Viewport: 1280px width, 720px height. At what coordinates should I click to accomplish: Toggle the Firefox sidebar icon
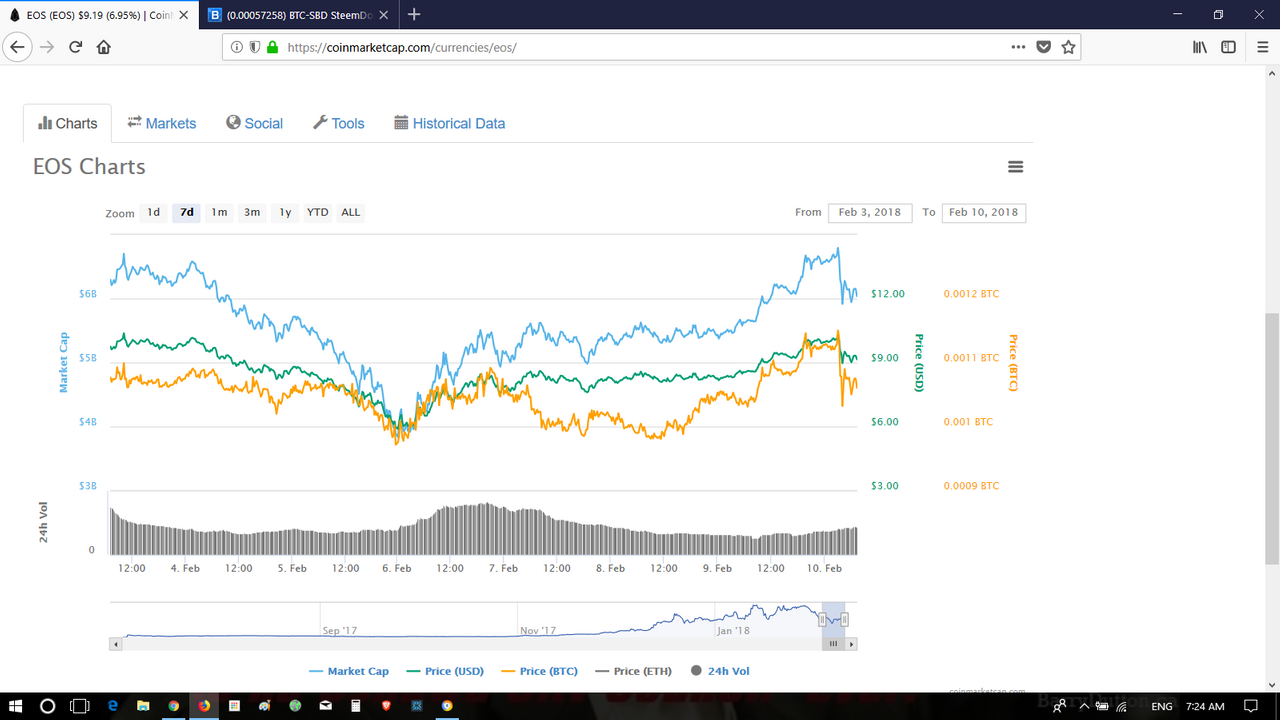(1228, 47)
